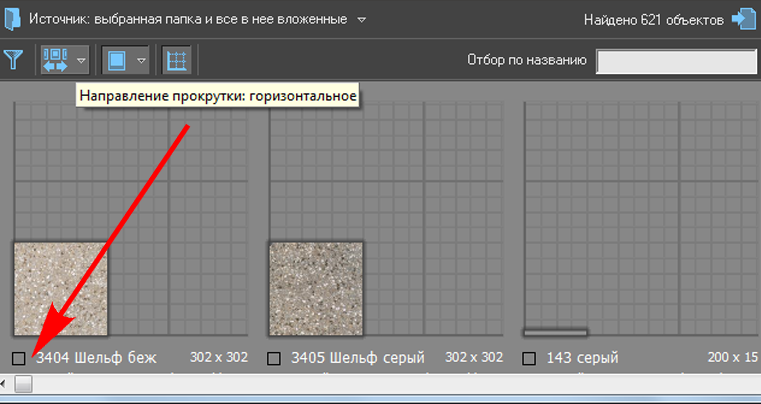This screenshot has width=761, height=404.
Task: Click the Найдено 621 объектов text
Action: pos(654,20)
